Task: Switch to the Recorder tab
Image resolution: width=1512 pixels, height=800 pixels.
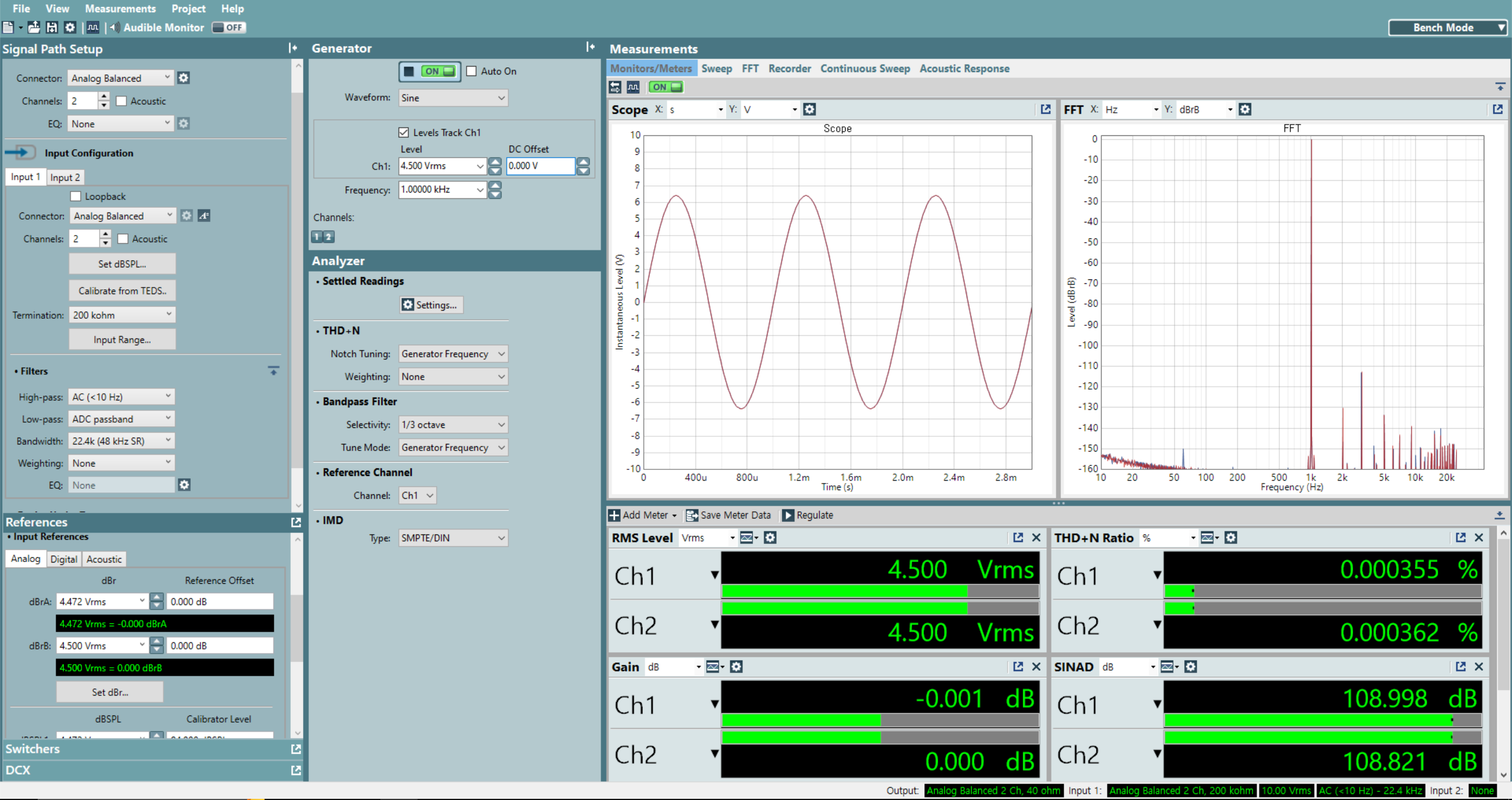Action: tap(790, 68)
